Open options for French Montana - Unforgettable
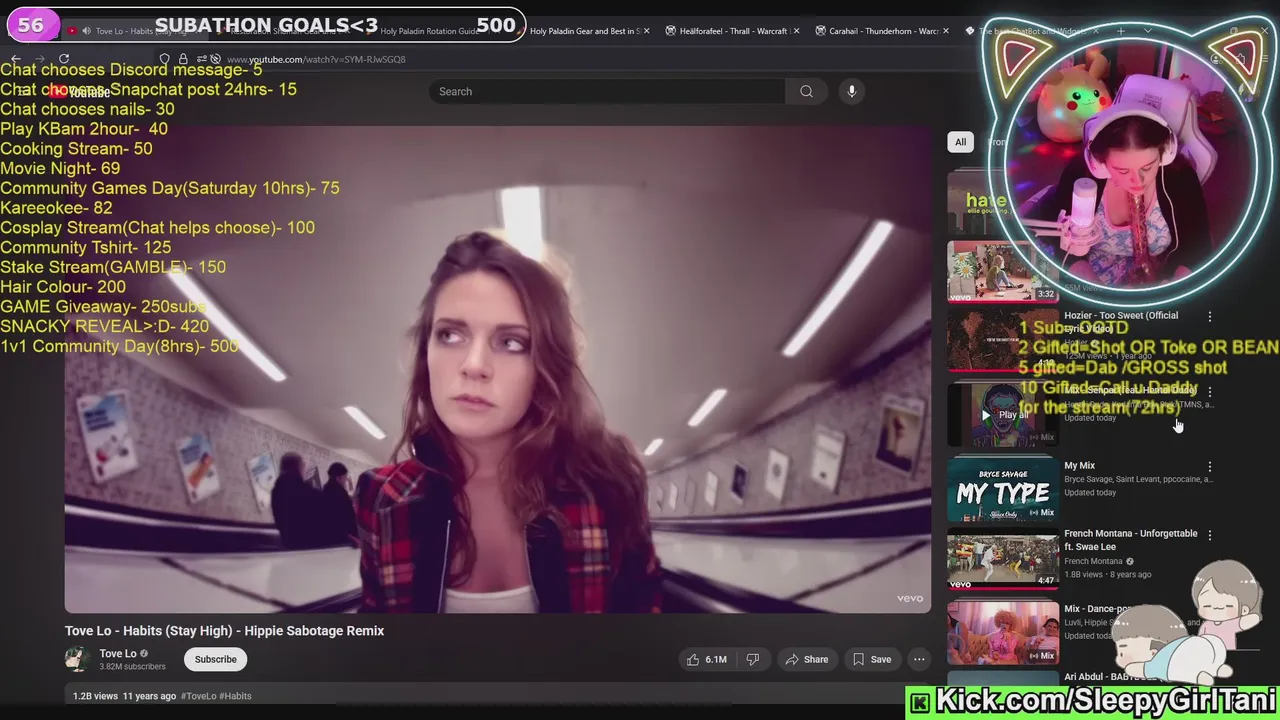This screenshot has width=1280, height=720. (x=1210, y=536)
